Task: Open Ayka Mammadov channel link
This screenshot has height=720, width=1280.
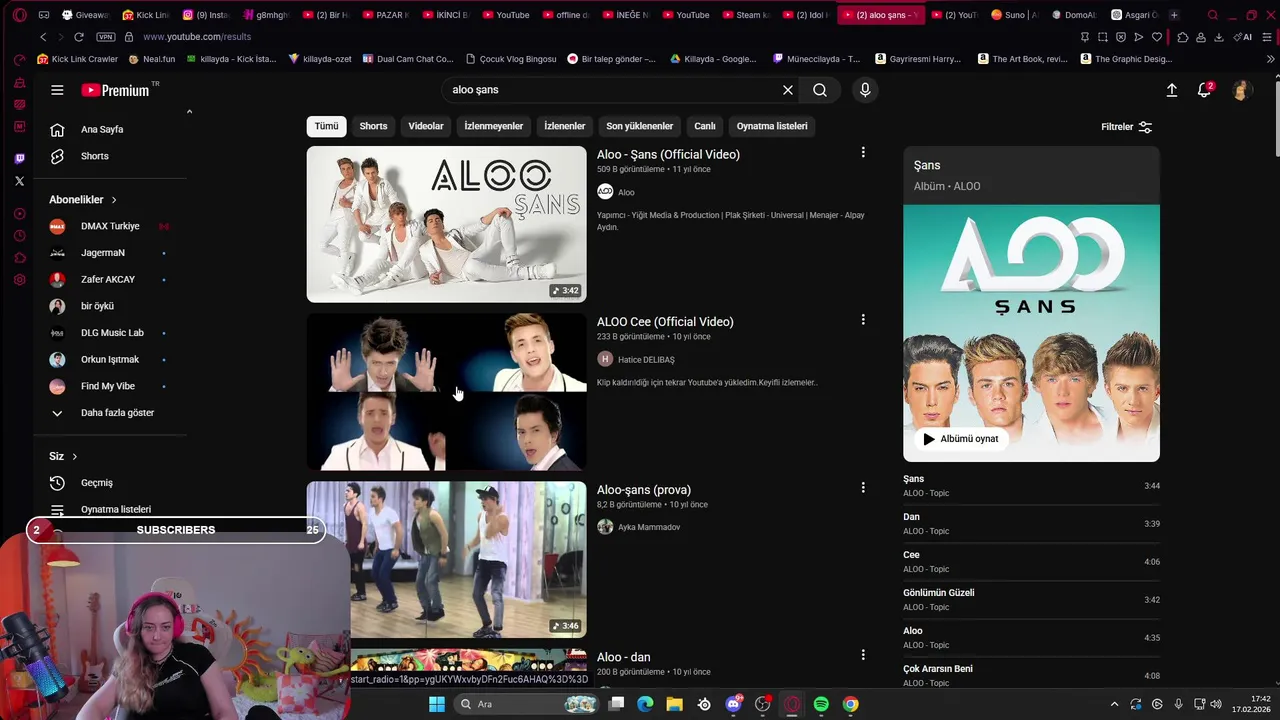Action: tap(649, 527)
